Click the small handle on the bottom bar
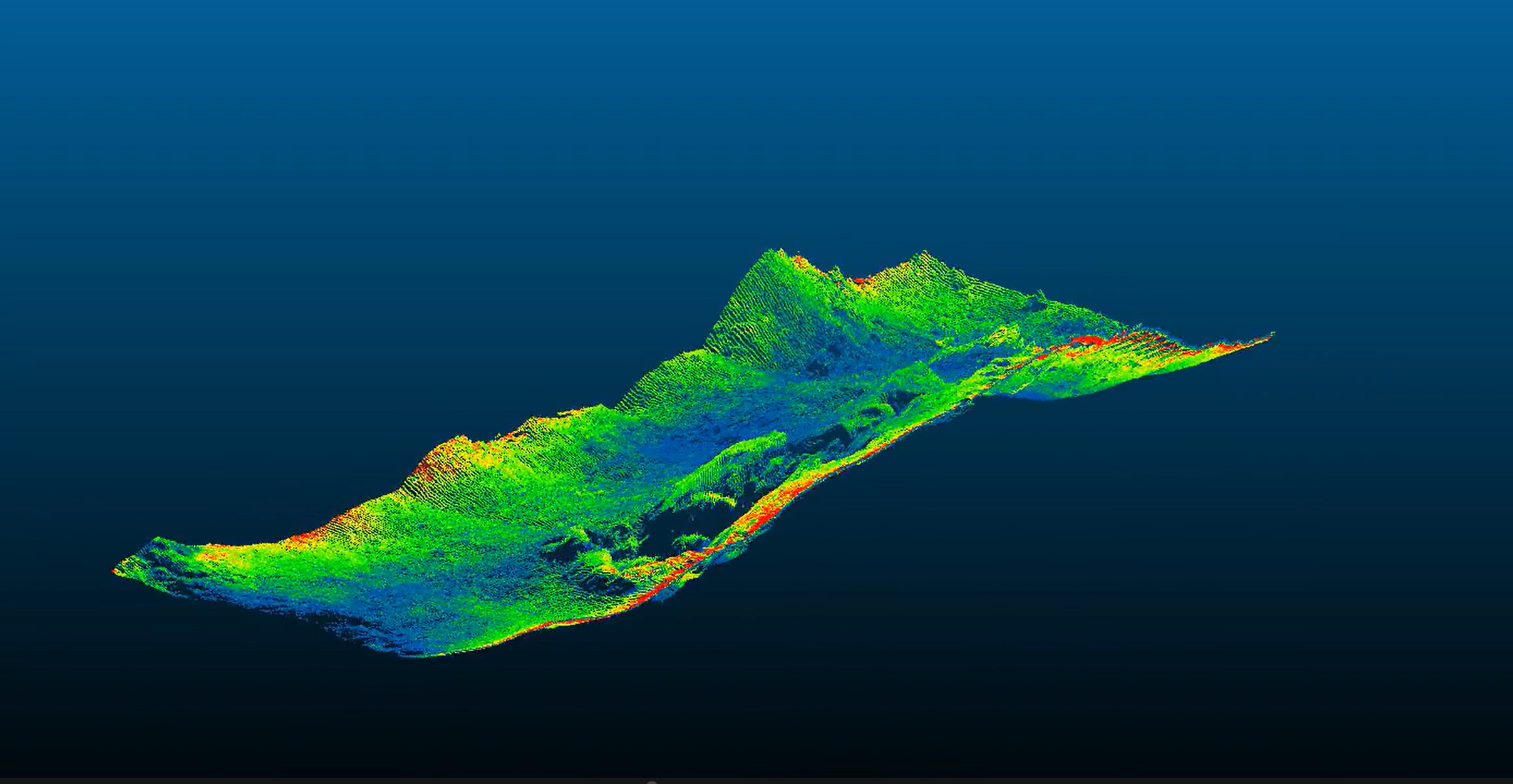The image size is (1513, 784). [651, 782]
